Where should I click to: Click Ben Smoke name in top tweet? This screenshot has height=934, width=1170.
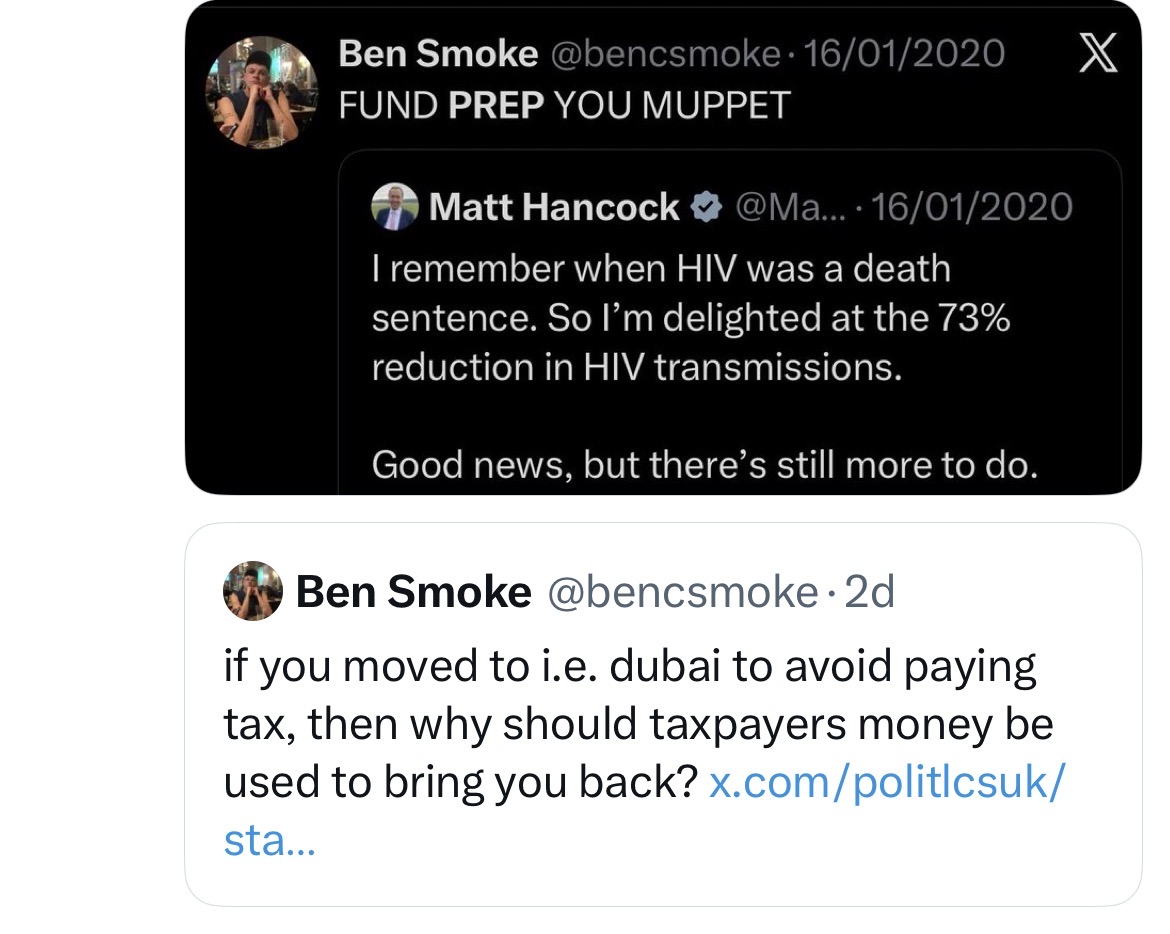438,54
